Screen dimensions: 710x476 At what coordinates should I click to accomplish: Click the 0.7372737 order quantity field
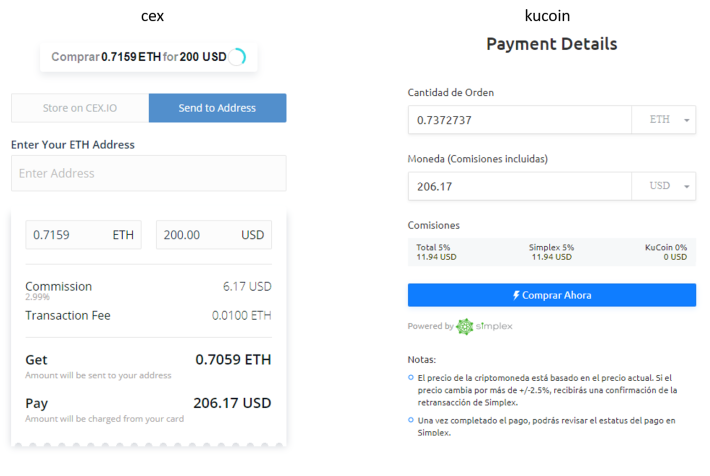[520, 120]
